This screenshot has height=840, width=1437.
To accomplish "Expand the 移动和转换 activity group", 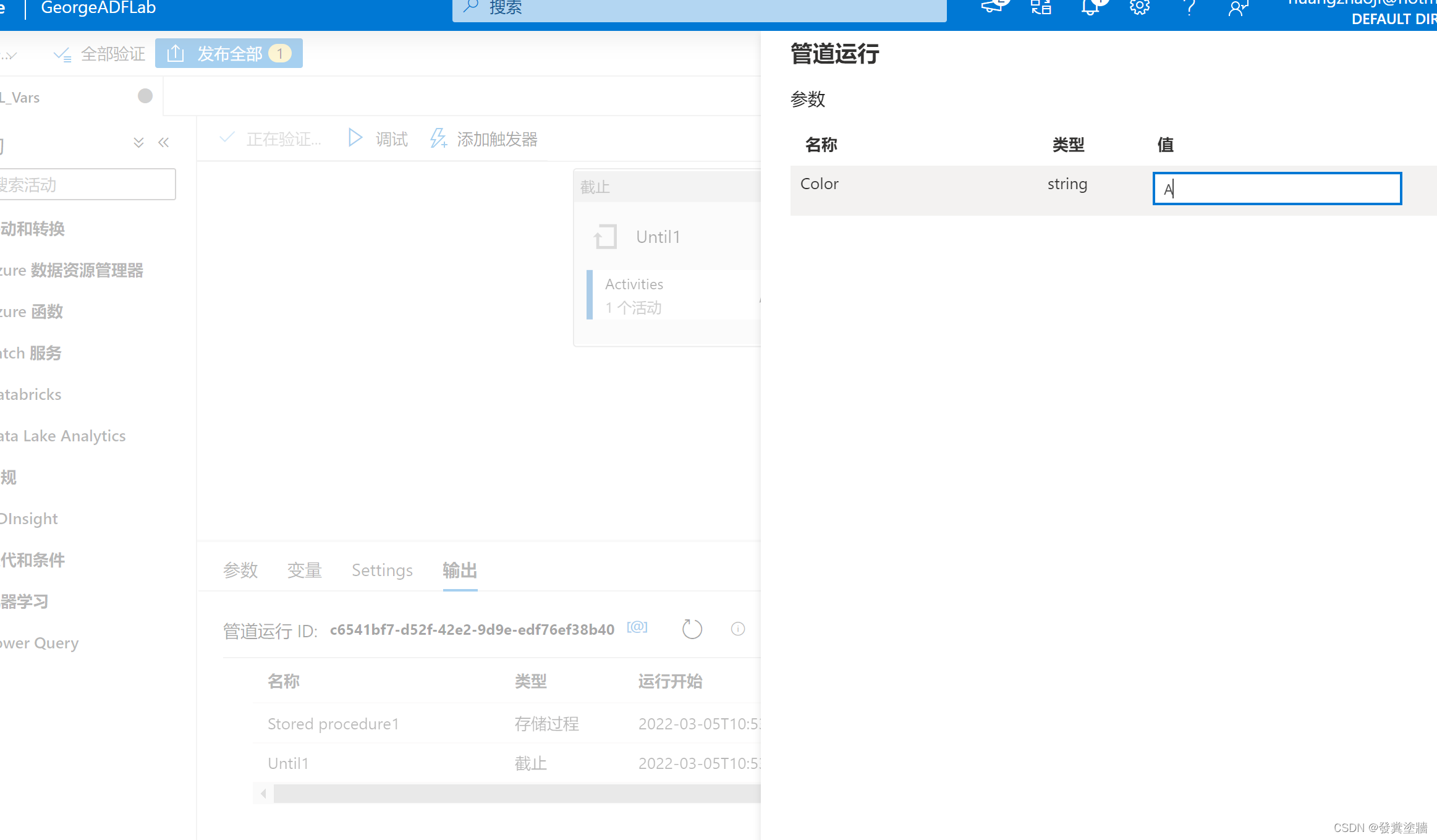I will [33, 229].
